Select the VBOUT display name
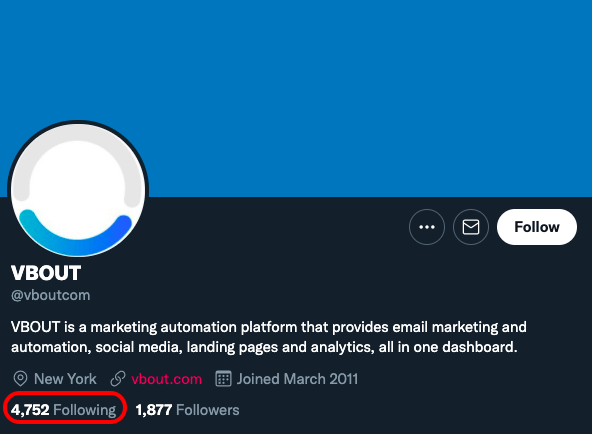The height and width of the screenshot is (434, 592). point(46,273)
